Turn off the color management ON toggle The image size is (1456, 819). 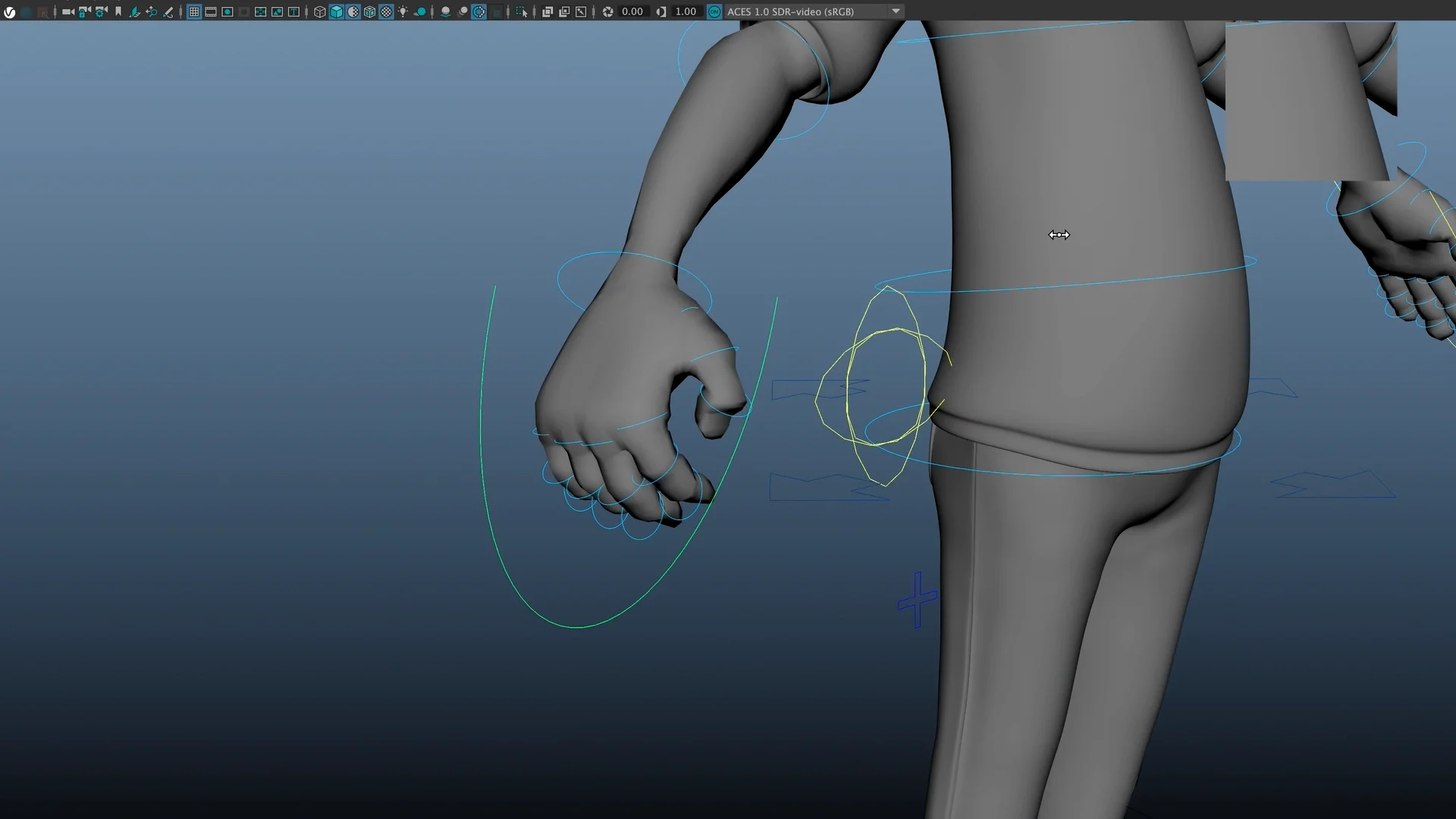click(x=714, y=11)
